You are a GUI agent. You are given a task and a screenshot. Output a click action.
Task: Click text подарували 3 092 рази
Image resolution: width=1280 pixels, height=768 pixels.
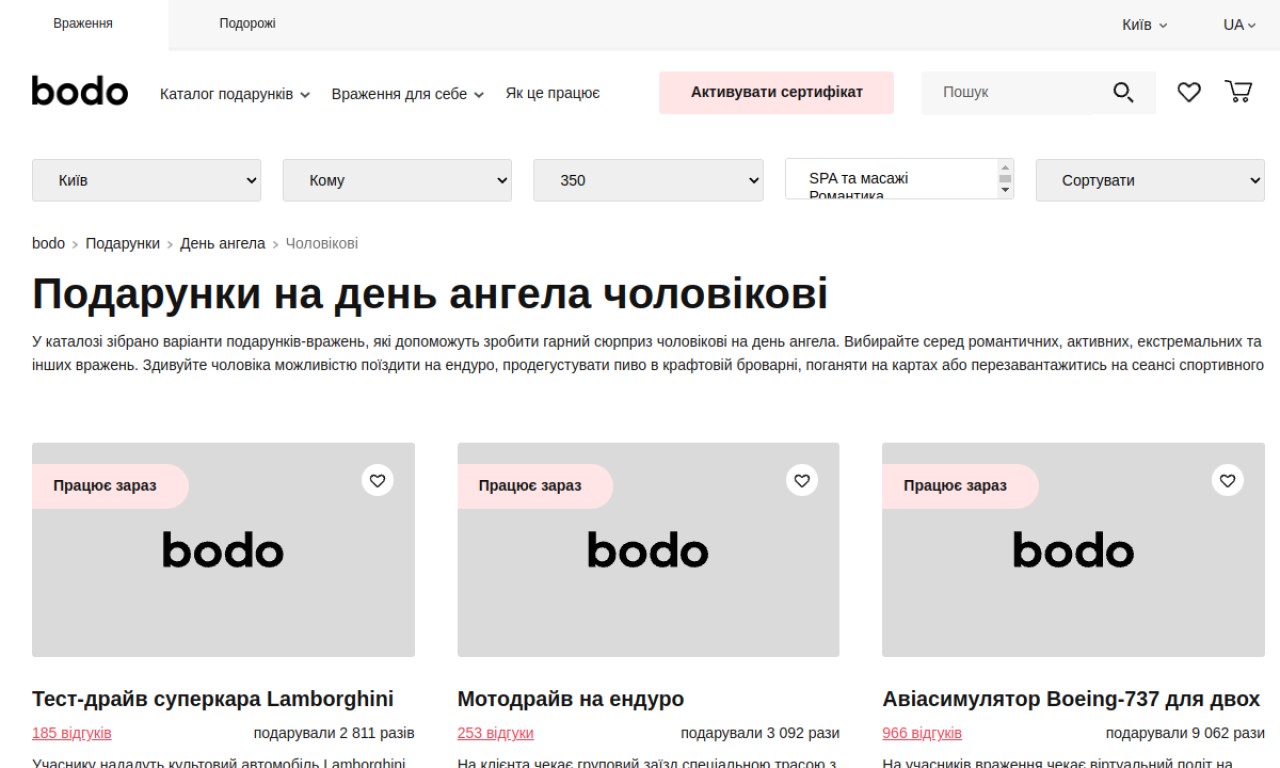(760, 733)
